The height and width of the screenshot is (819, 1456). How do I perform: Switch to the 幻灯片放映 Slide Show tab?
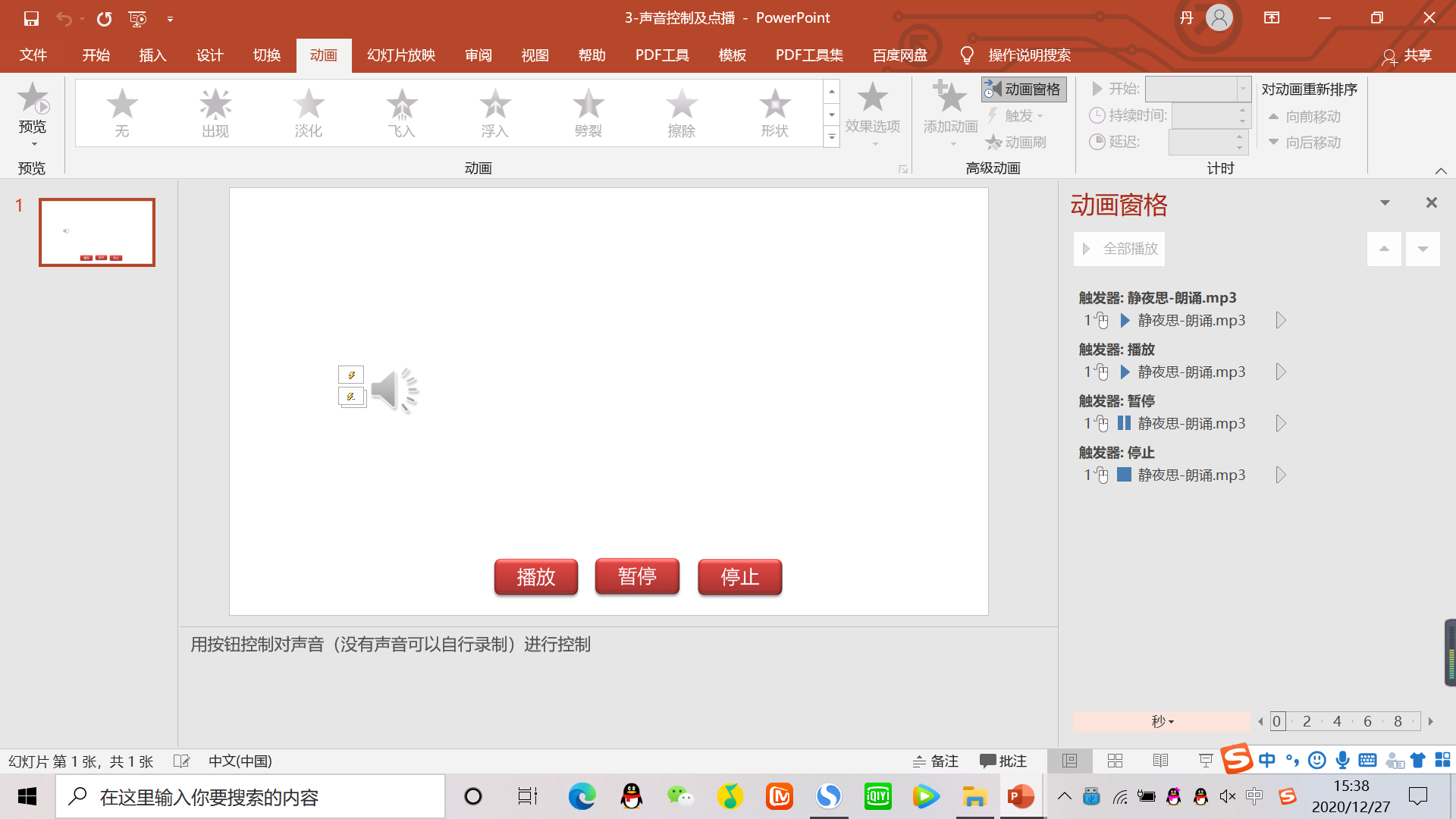pos(401,55)
